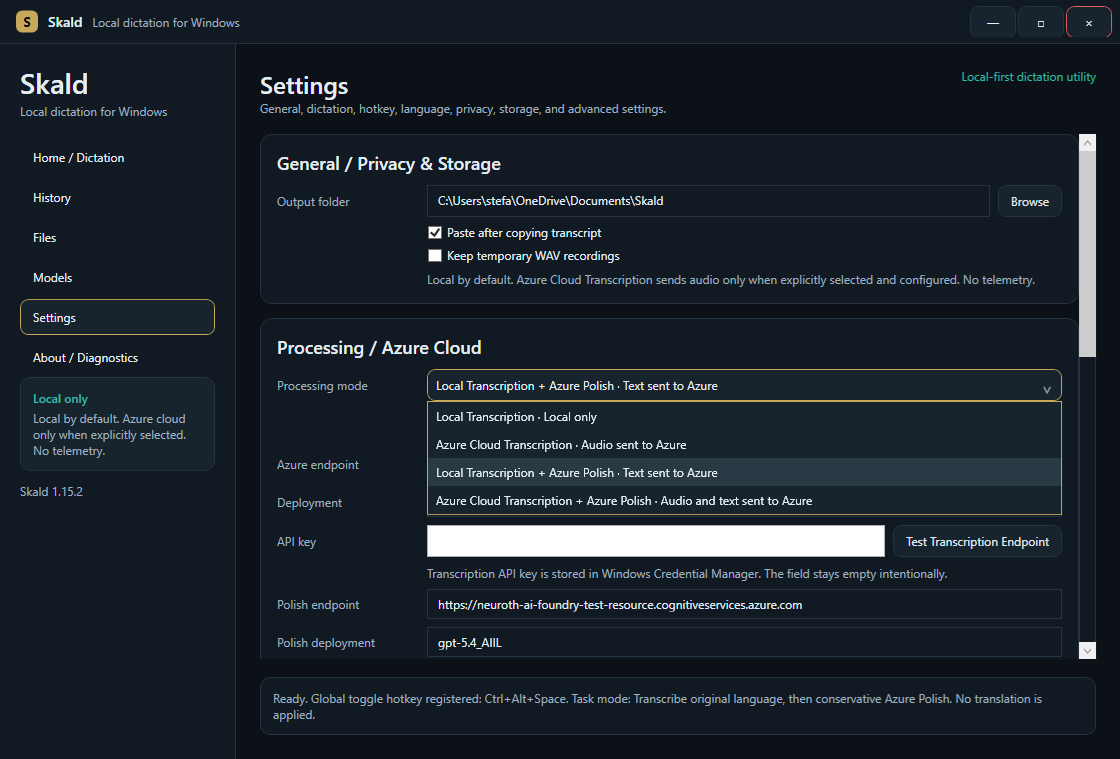Click the Skald 1.15.2 version label

pyautogui.click(x=51, y=492)
